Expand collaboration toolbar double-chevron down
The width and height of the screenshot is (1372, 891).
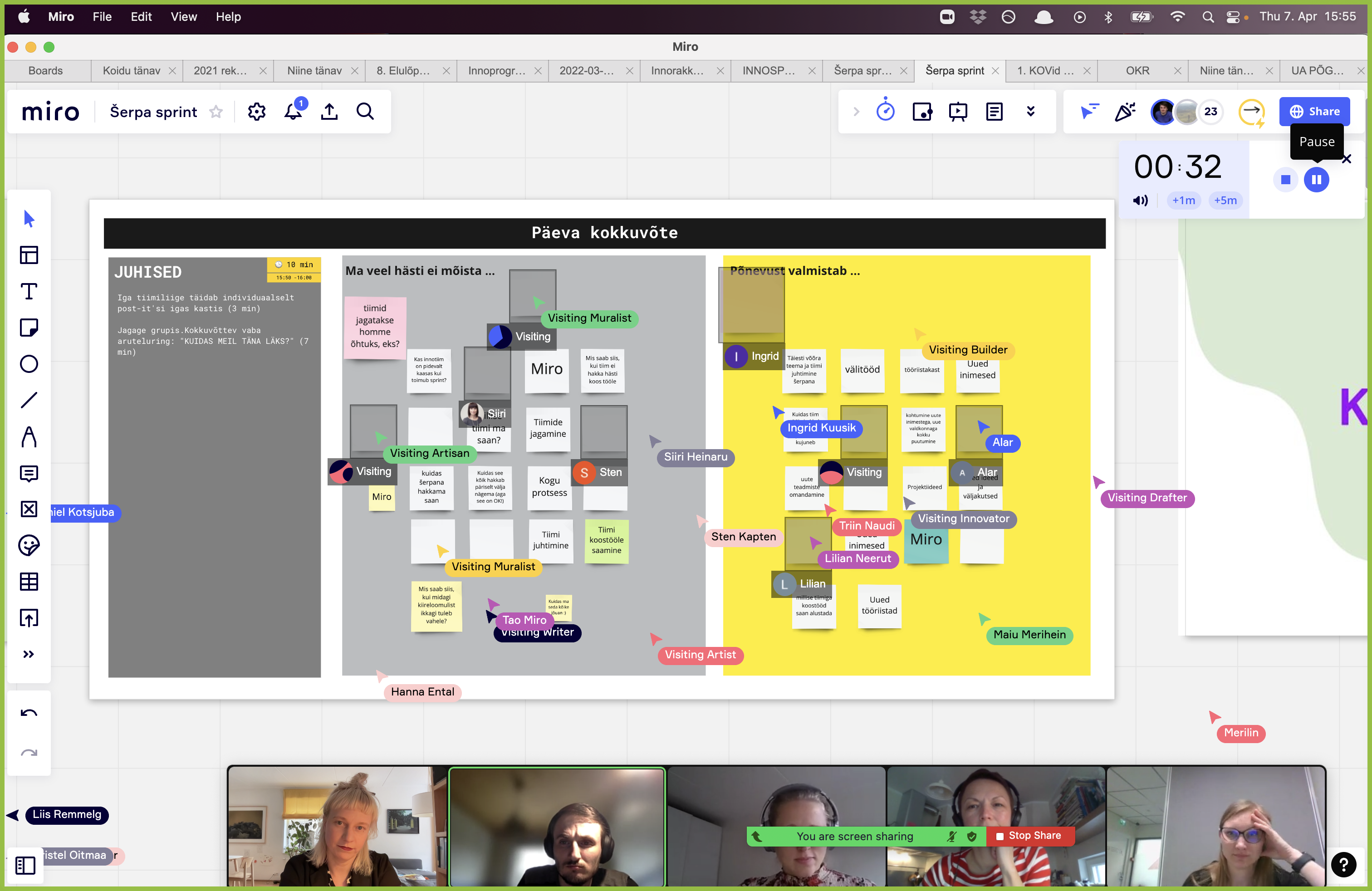(1031, 111)
